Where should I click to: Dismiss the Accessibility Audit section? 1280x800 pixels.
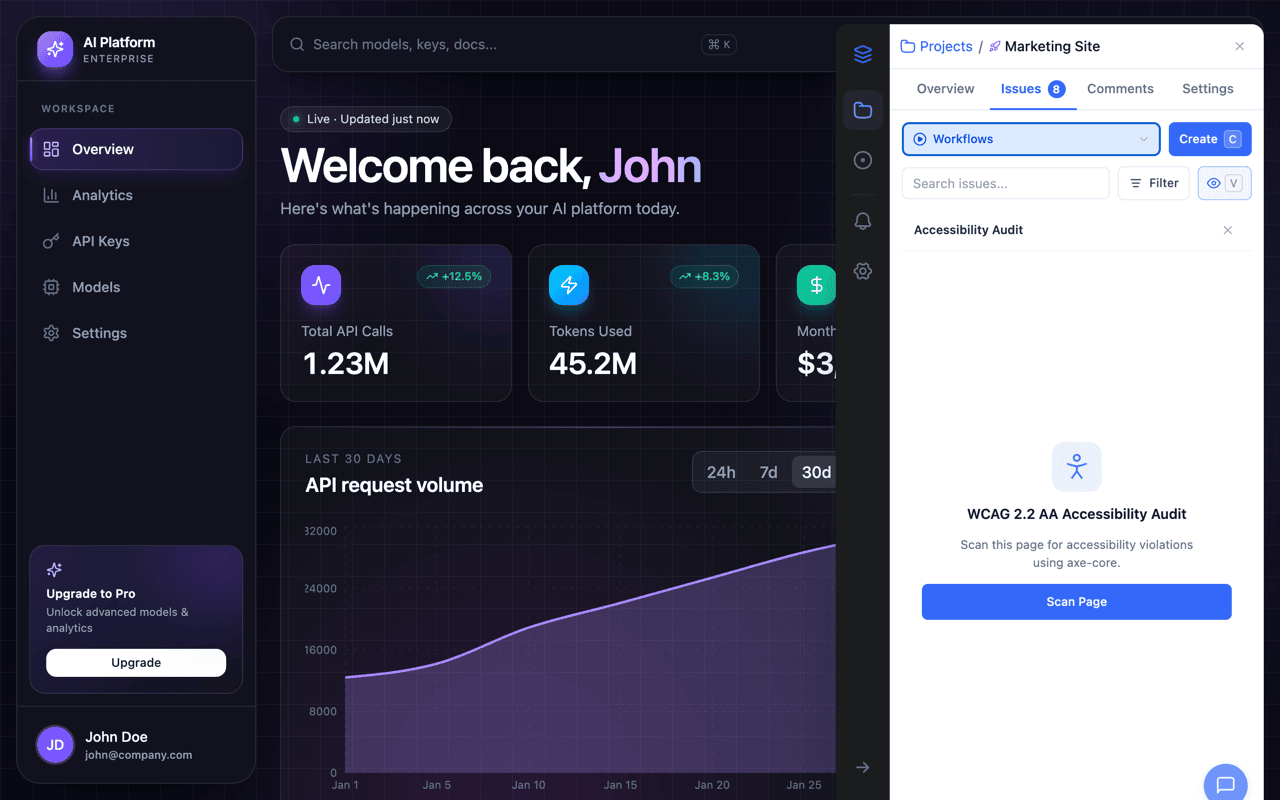click(x=1228, y=230)
